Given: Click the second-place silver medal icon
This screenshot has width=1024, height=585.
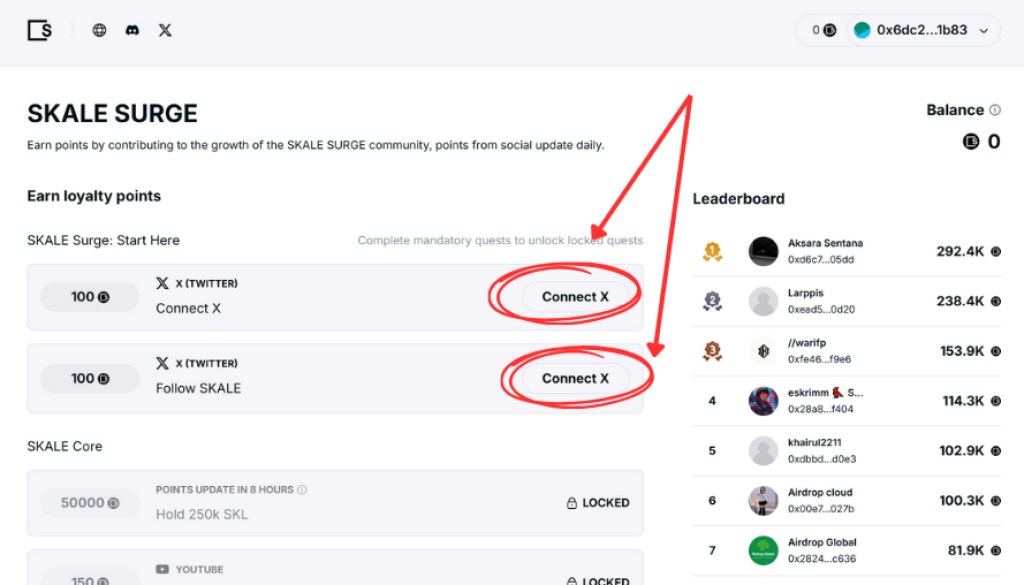Looking at the screenshot, I should coord(712,301).
